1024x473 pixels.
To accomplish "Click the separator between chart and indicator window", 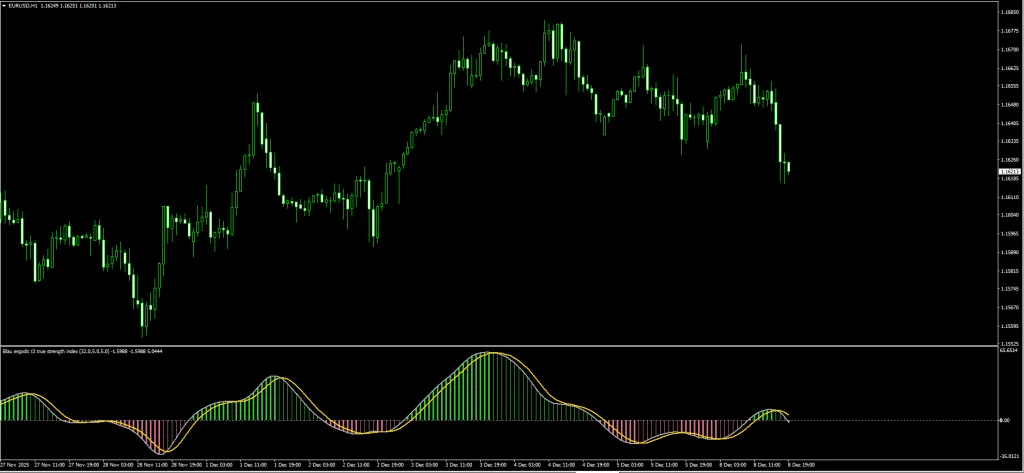I will click(500, 346).
